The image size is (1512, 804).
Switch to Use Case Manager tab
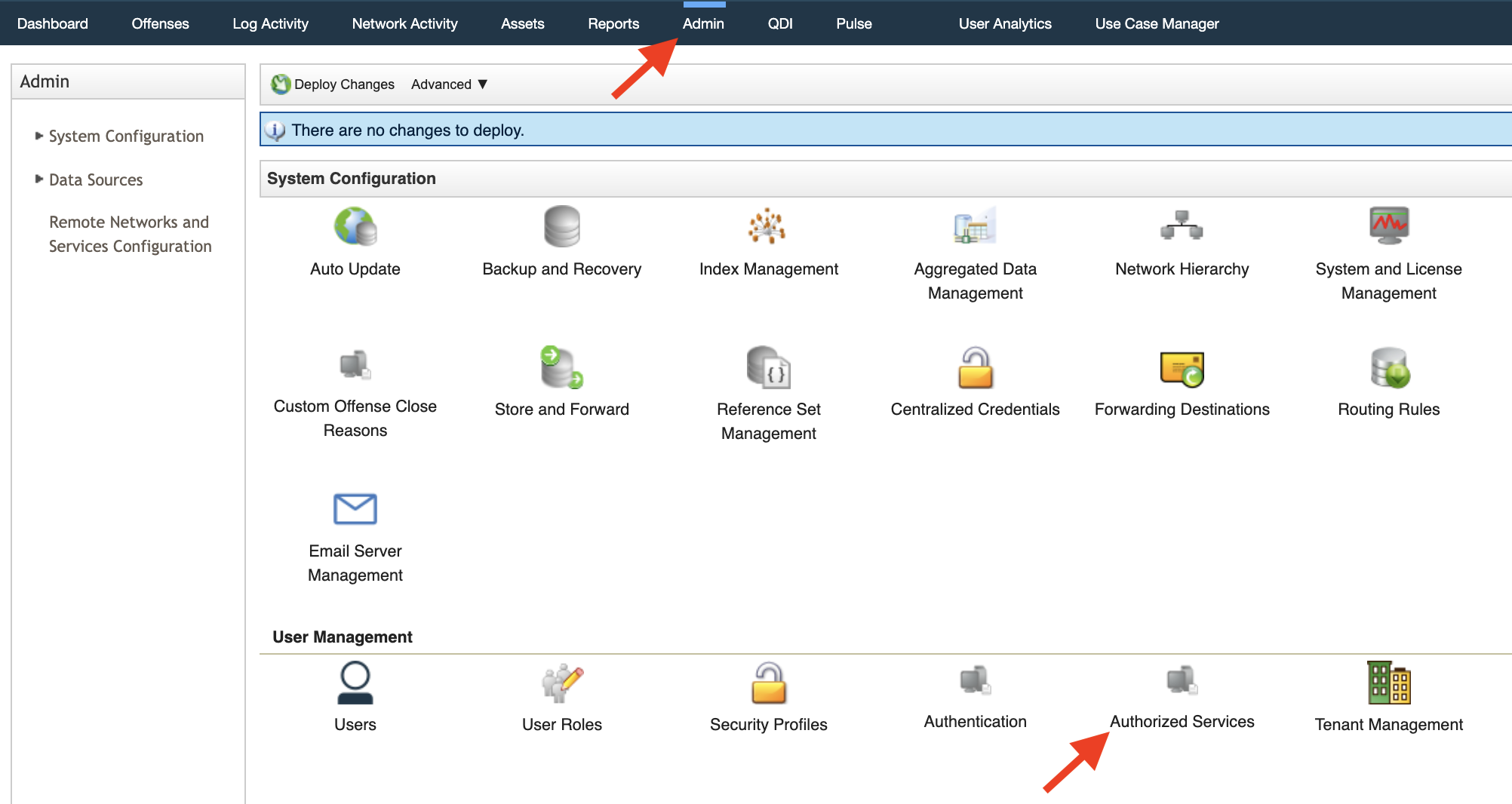[1157, 23]
